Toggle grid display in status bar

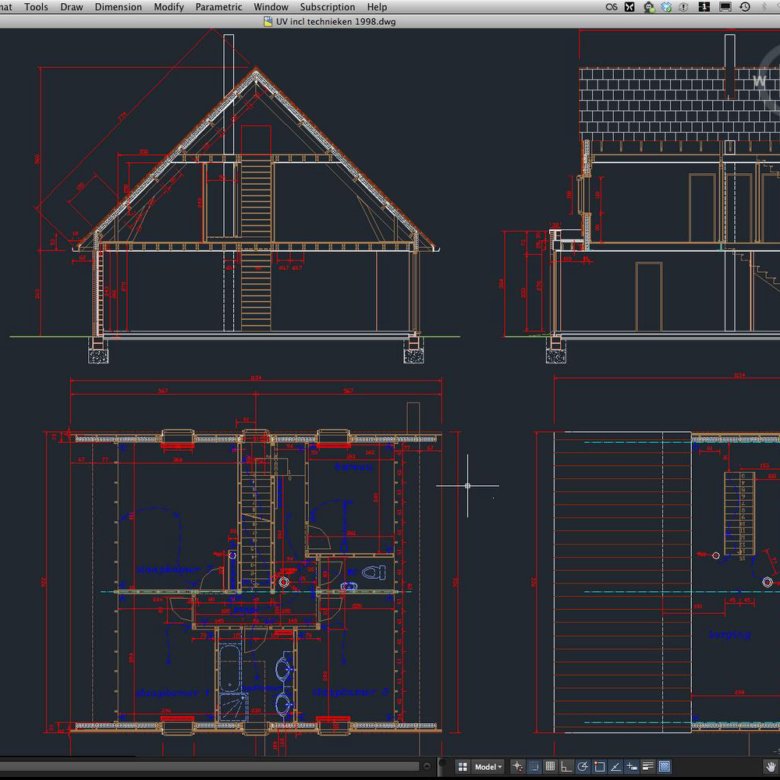point(550,767)
